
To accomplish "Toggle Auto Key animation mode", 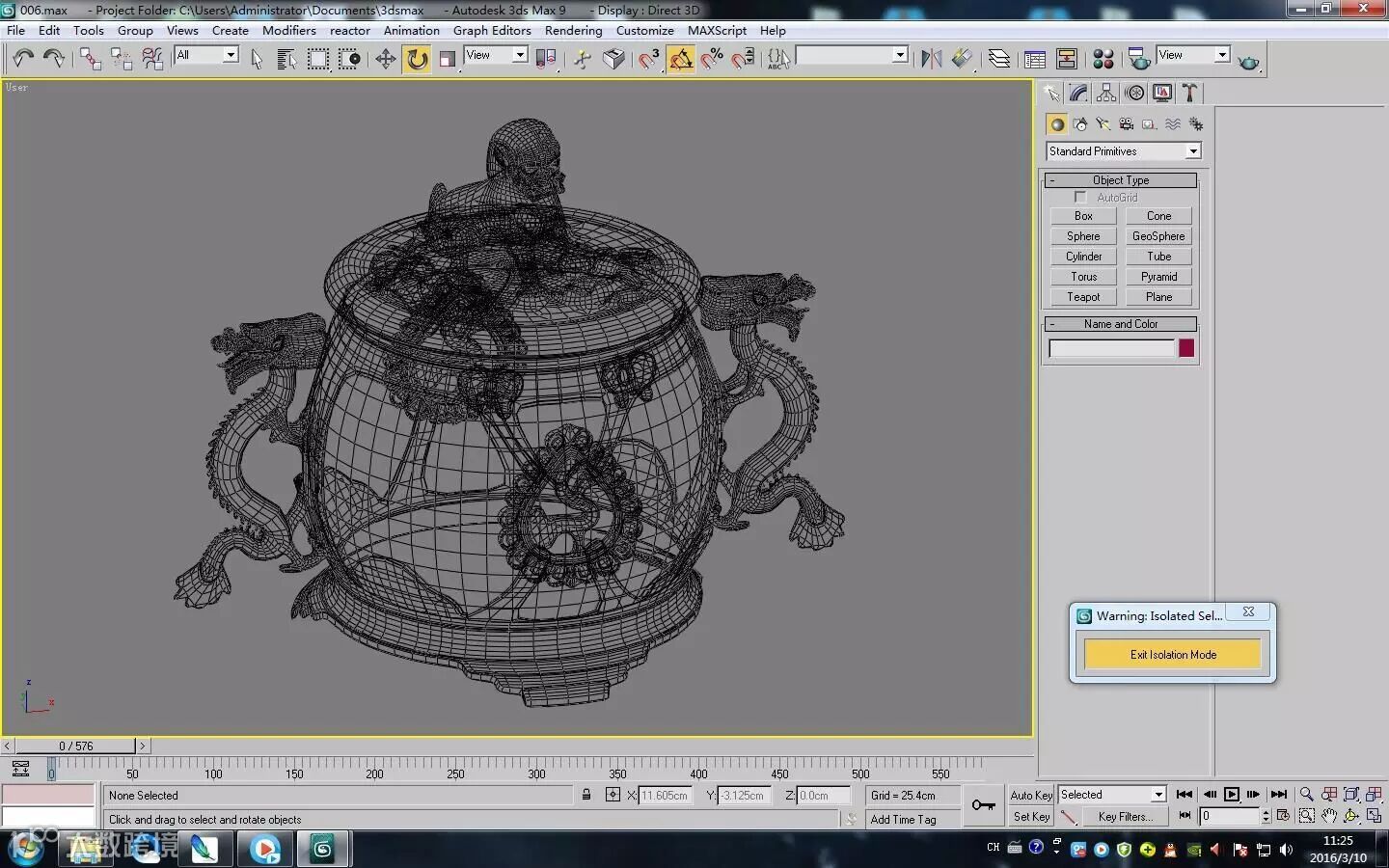I will tap(1031, 796).
